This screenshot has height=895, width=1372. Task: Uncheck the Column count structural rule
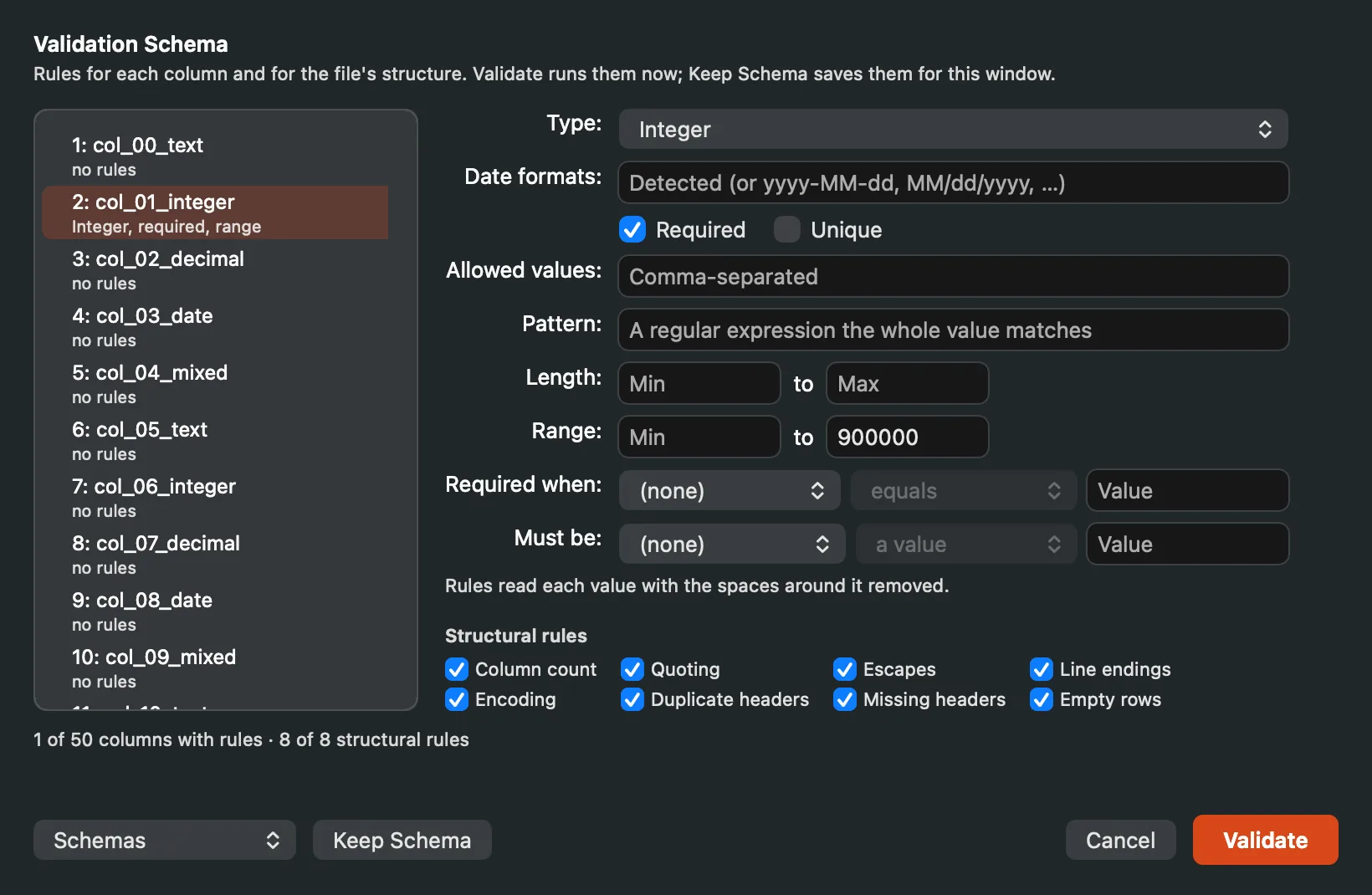457,669
